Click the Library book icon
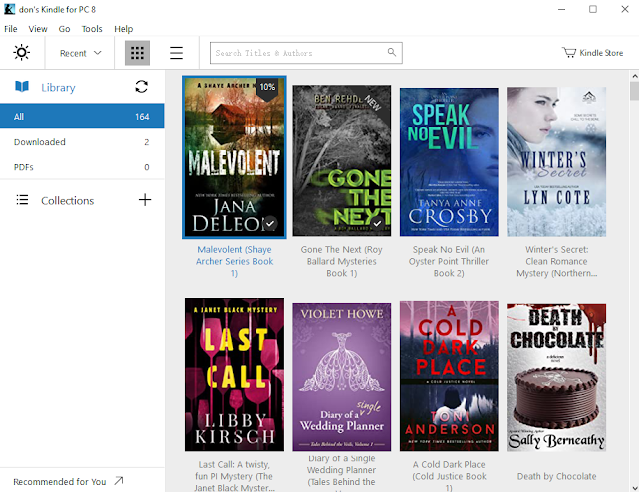Viewport: 639px width, 492px height. click(x=22, y=86)
